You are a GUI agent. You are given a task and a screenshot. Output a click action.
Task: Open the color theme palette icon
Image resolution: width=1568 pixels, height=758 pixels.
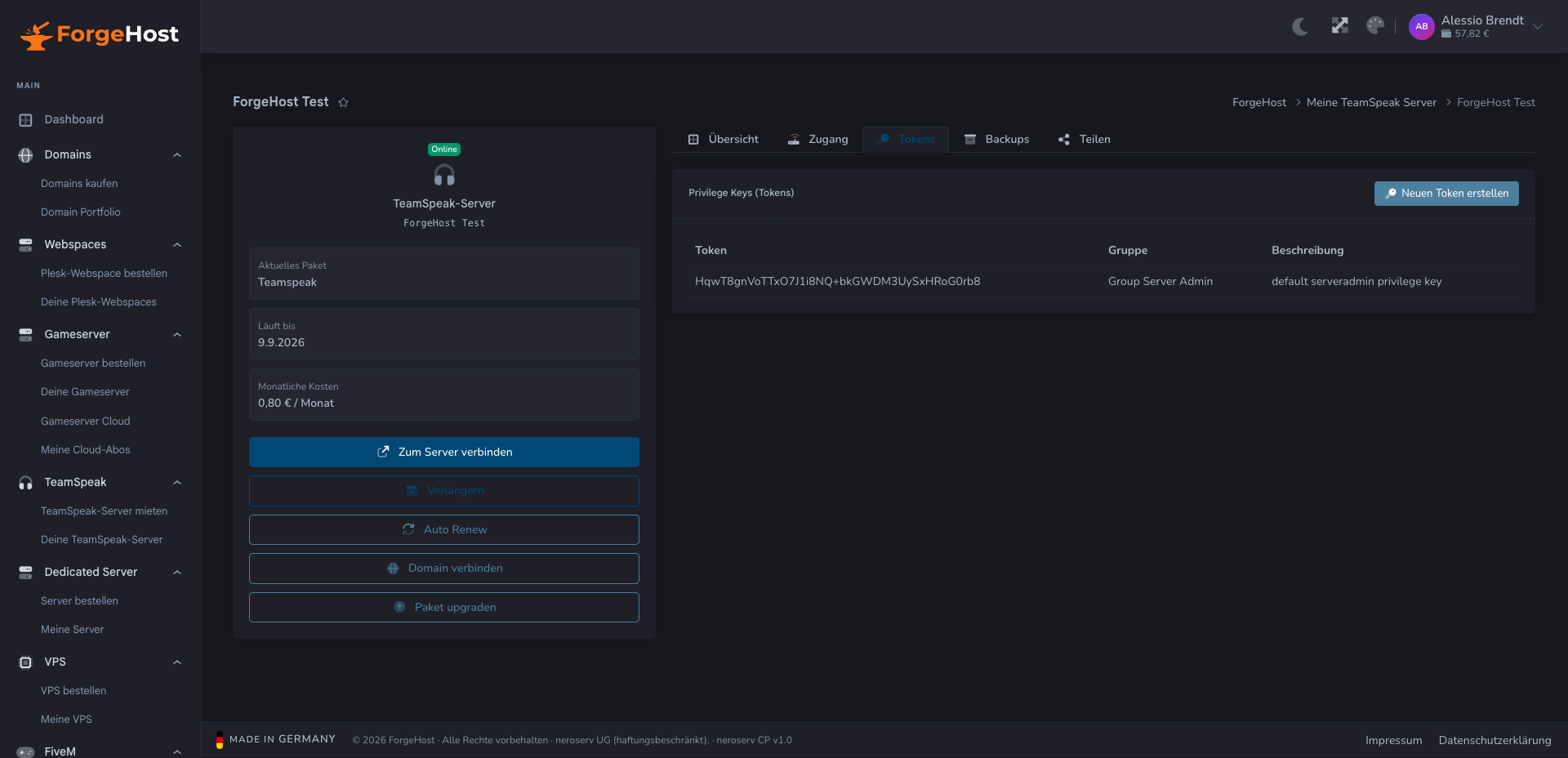tap(1375, 26)
